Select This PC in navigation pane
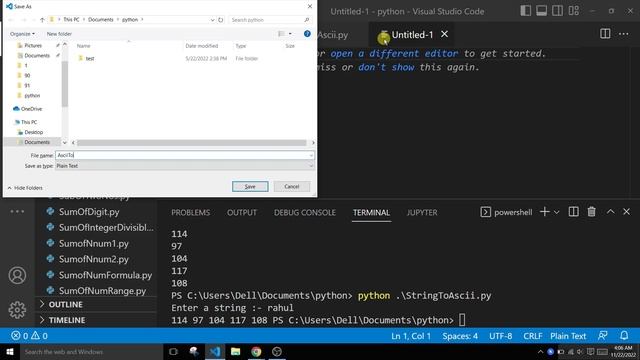The width and height of the screenshot is (640, 360). (x=29, y=122)
